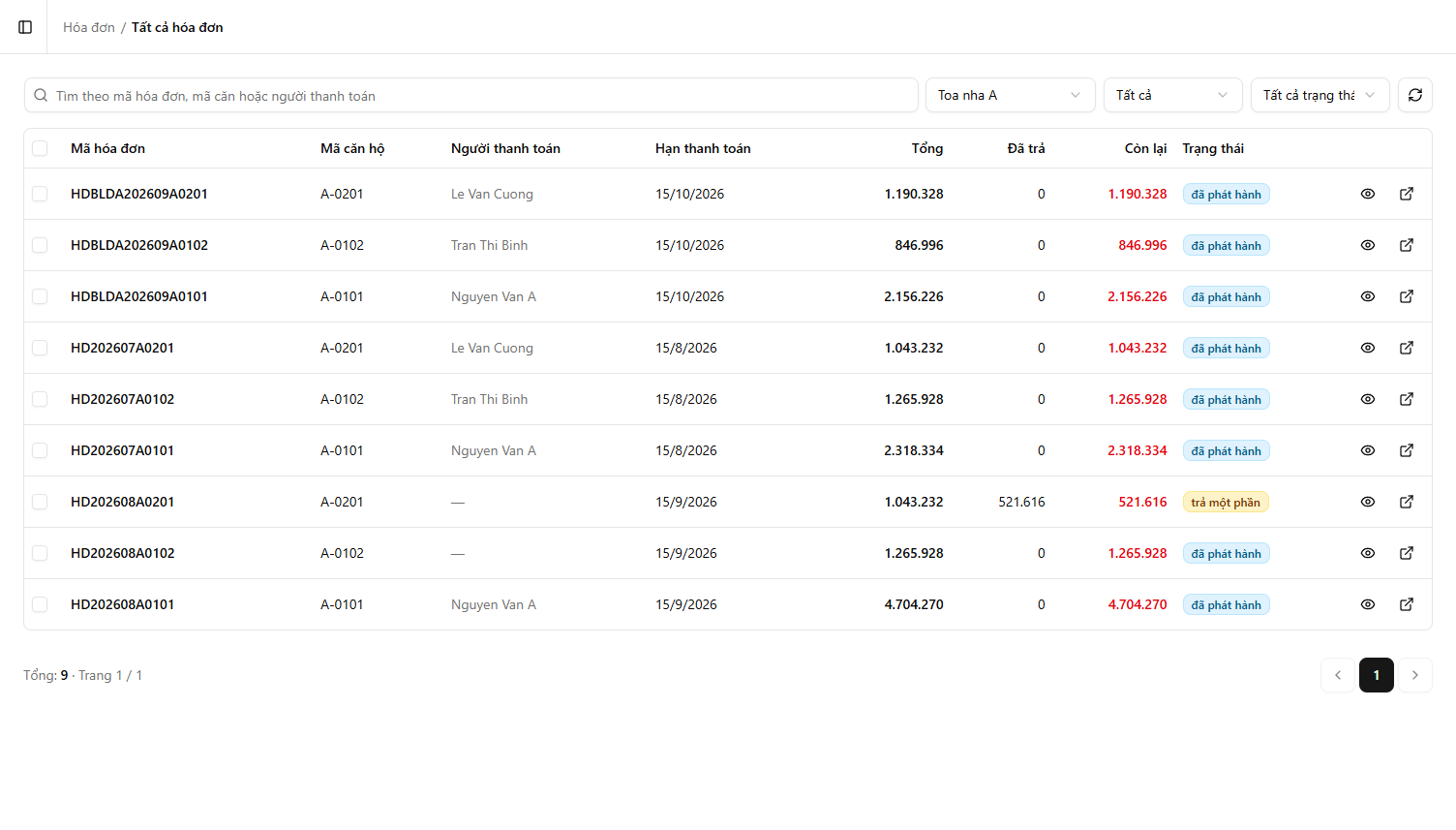Click the trả một phần status badge
1456x830 pixels.
click(1226, 502)
